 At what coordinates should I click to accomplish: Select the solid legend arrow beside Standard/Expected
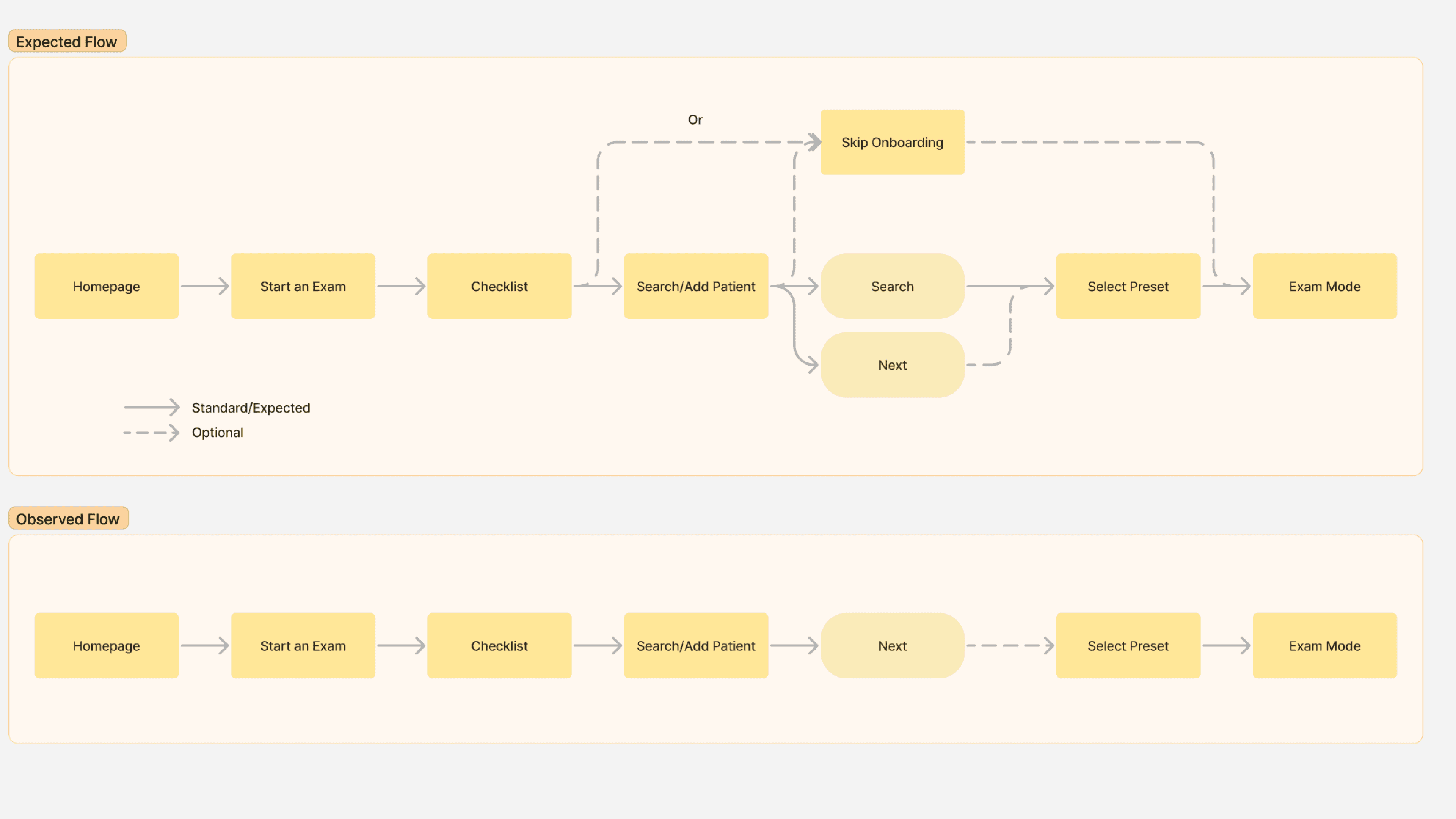[x=152, y=407]
